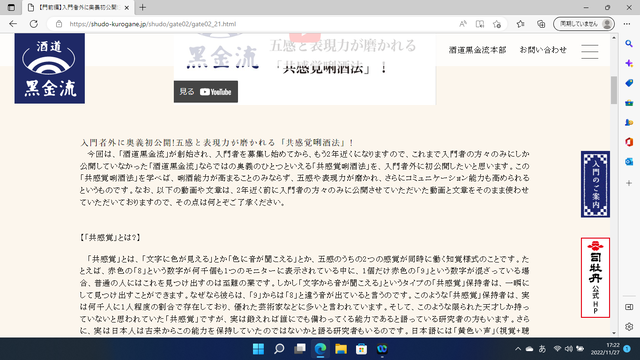Open the hamburger menu on the website
This screenshot has width=640, height=360.
click(x=590, y=51)
